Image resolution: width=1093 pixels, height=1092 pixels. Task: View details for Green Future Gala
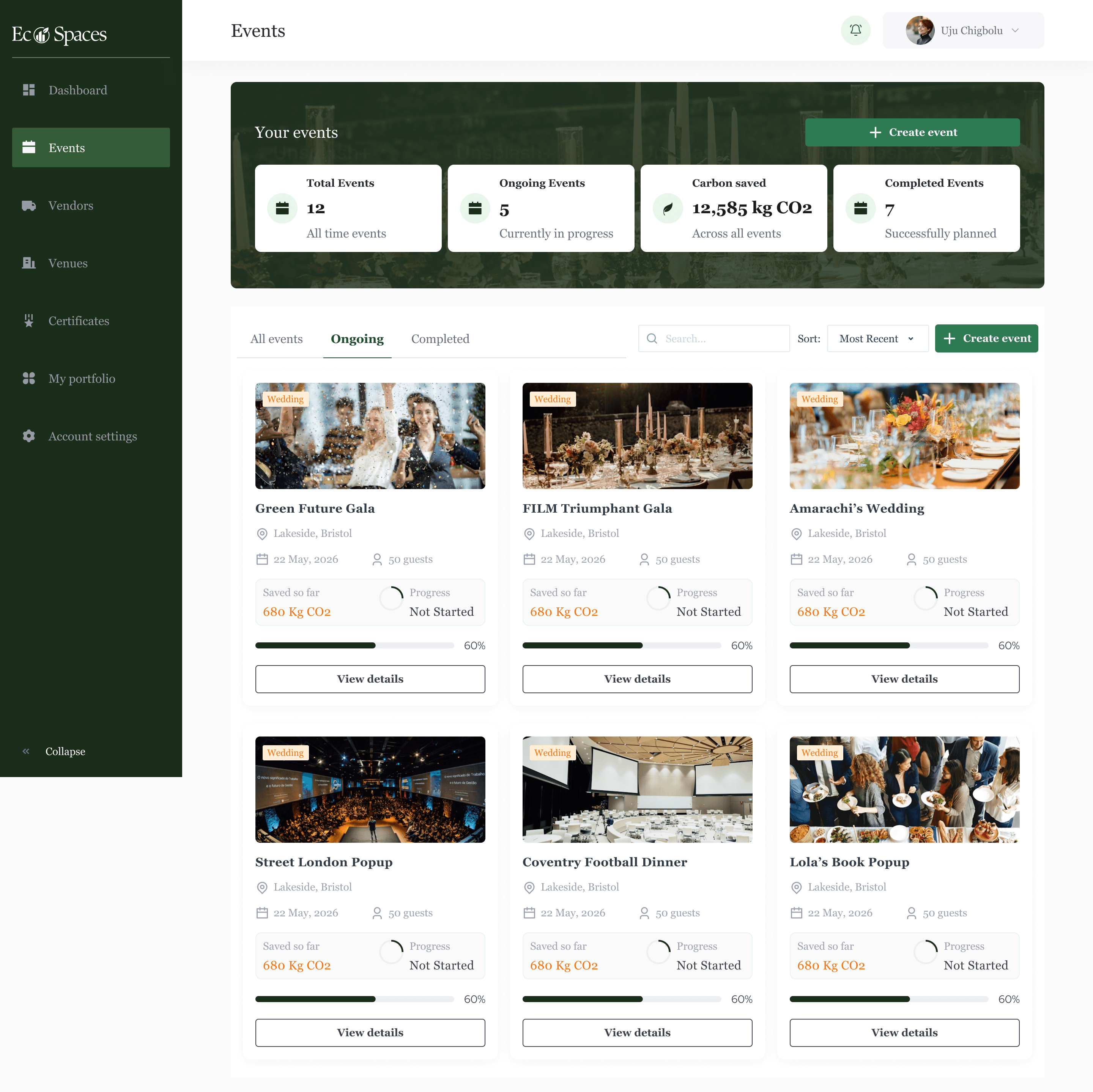tap(370, 679)
